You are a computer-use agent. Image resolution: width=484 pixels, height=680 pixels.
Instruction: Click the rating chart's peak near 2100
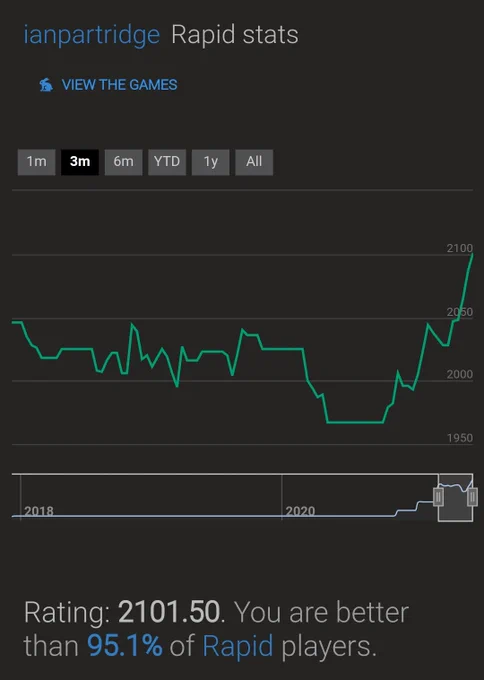click(471, 255)
